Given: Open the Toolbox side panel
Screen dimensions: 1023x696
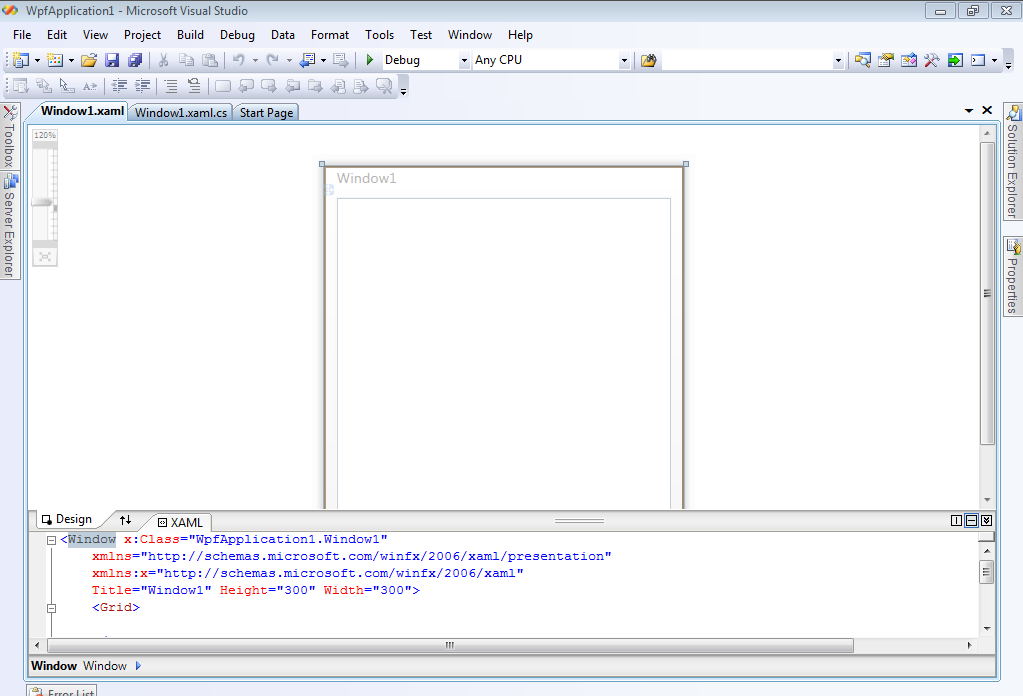Looking at the screenshot, I should [x=10, y=137].
